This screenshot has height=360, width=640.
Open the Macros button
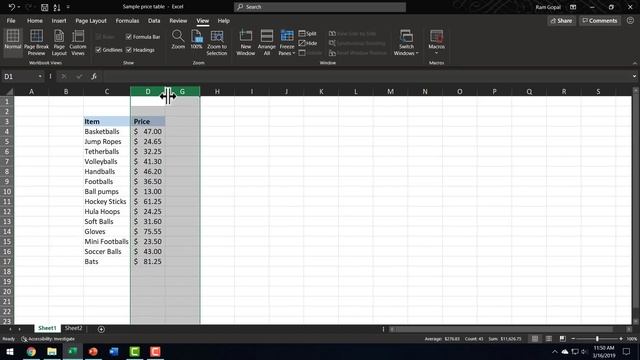click(436, 42)
